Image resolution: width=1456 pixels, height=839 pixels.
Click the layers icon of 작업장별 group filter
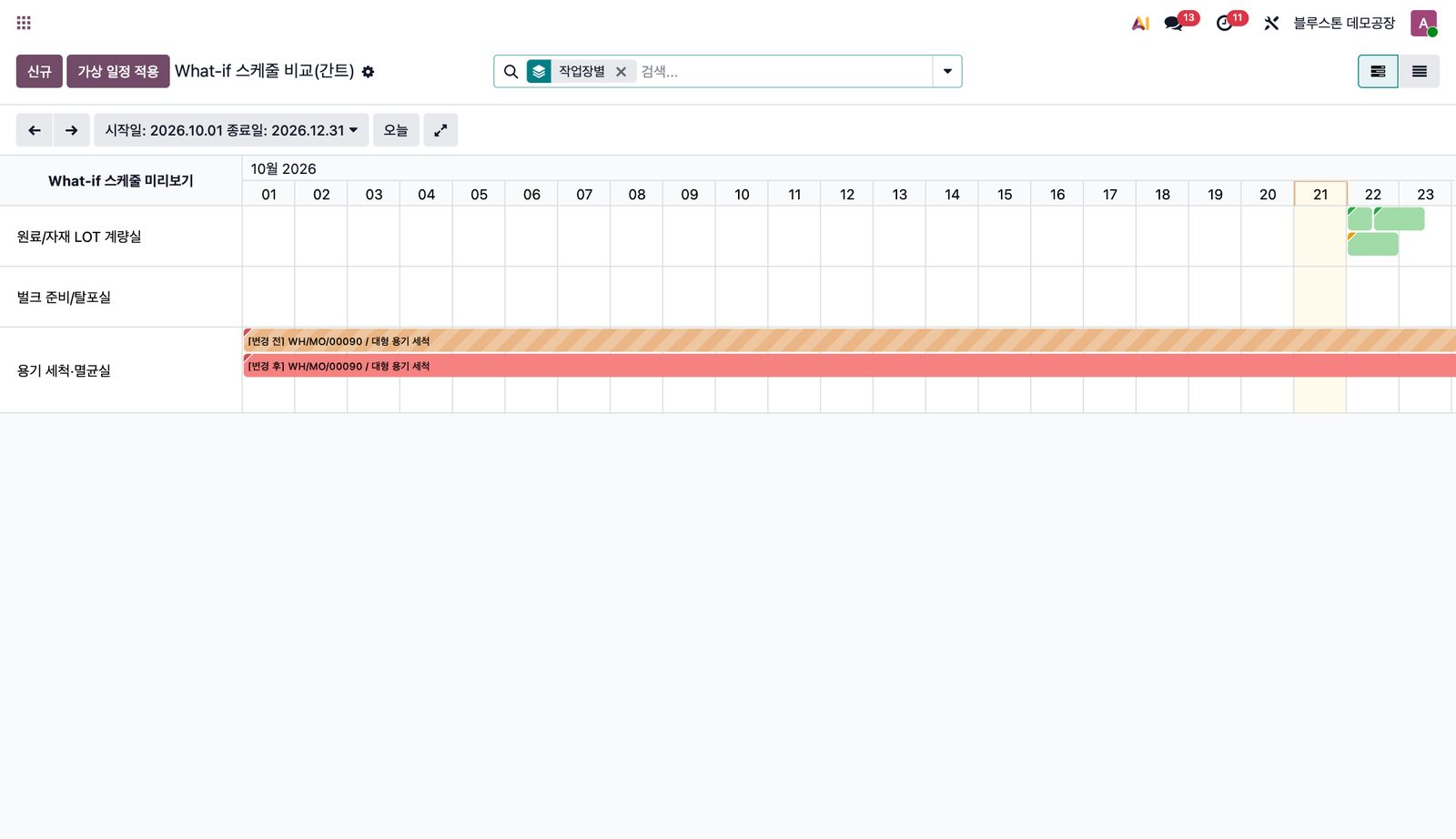point(539,71)
